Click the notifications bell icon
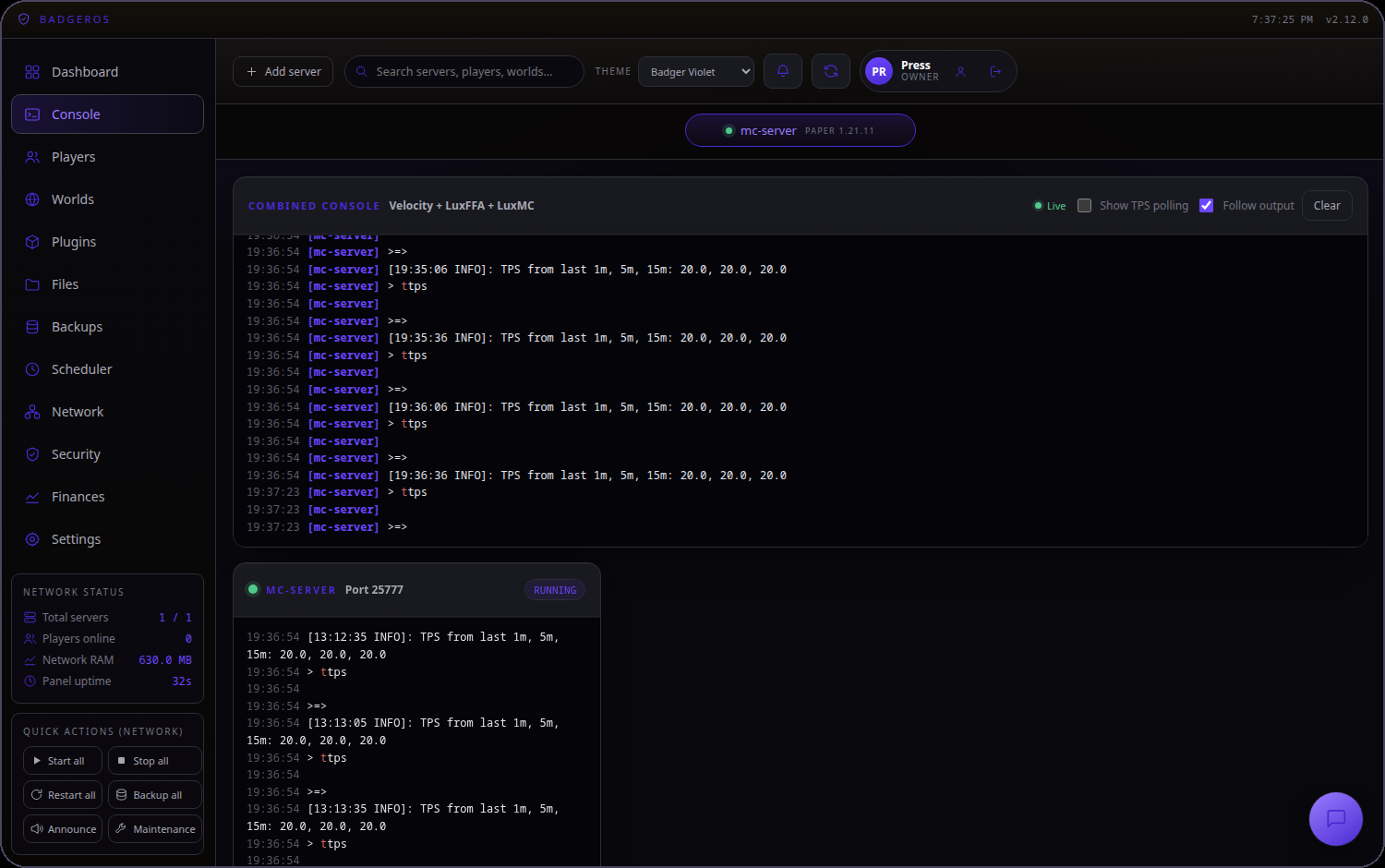 (783, 71)
